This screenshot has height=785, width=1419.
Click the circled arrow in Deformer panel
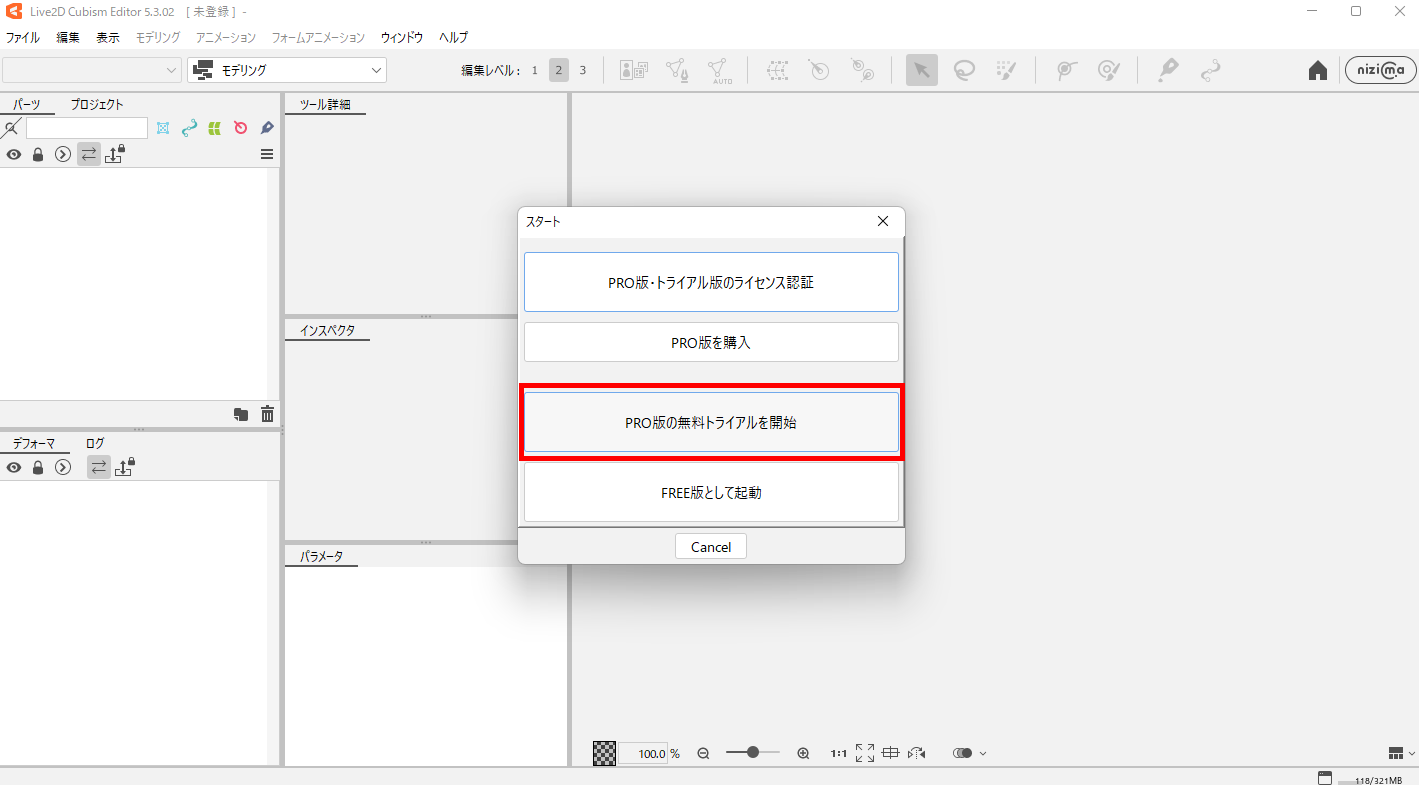click(x=63, y=467)
